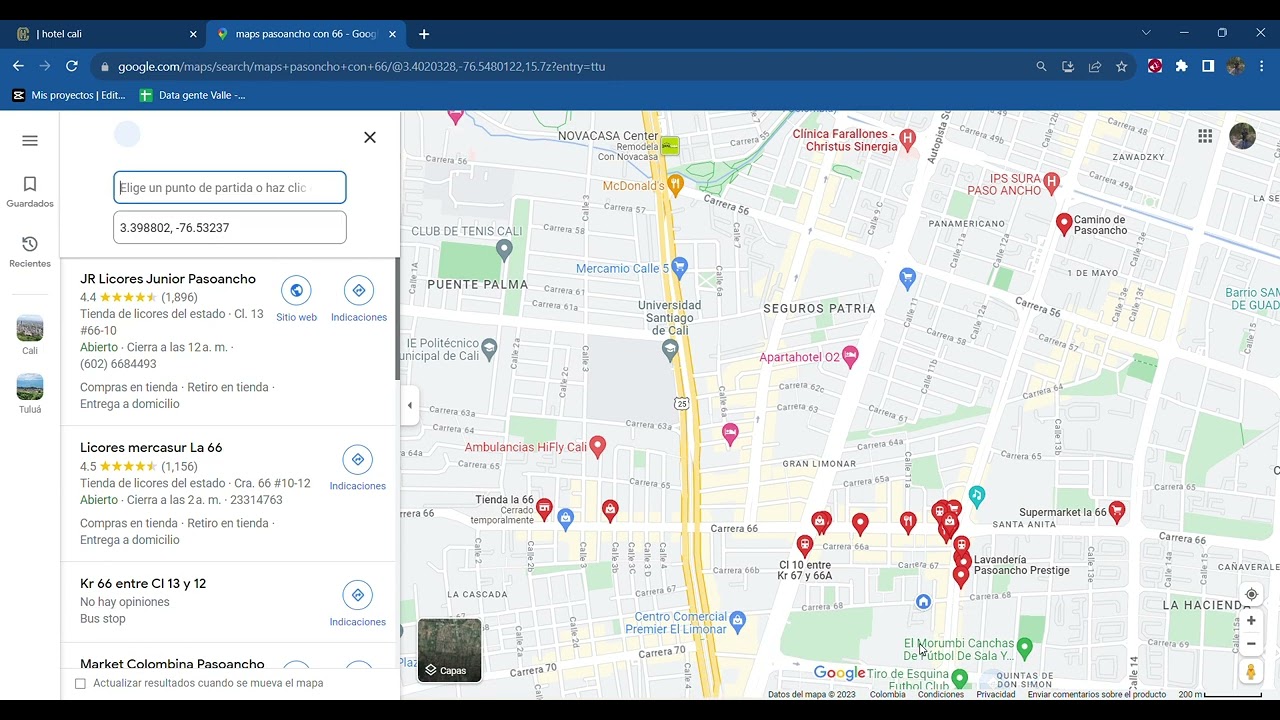
Task: Click Tienda la 66 store marker
Action: pyautogui.click(x=544, y=509)
